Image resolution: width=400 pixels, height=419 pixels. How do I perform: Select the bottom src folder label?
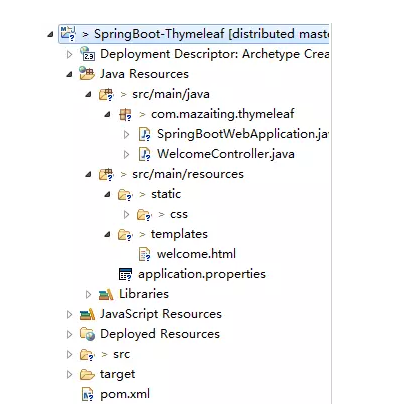pos(121,355)
